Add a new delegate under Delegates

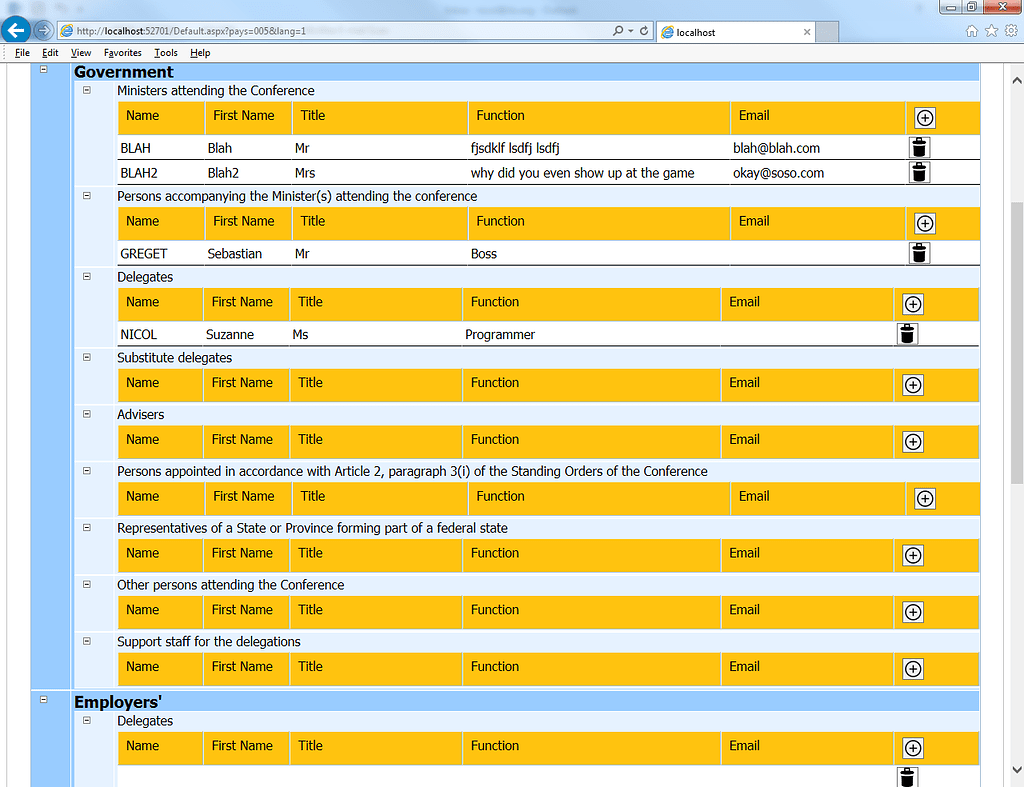912,304
